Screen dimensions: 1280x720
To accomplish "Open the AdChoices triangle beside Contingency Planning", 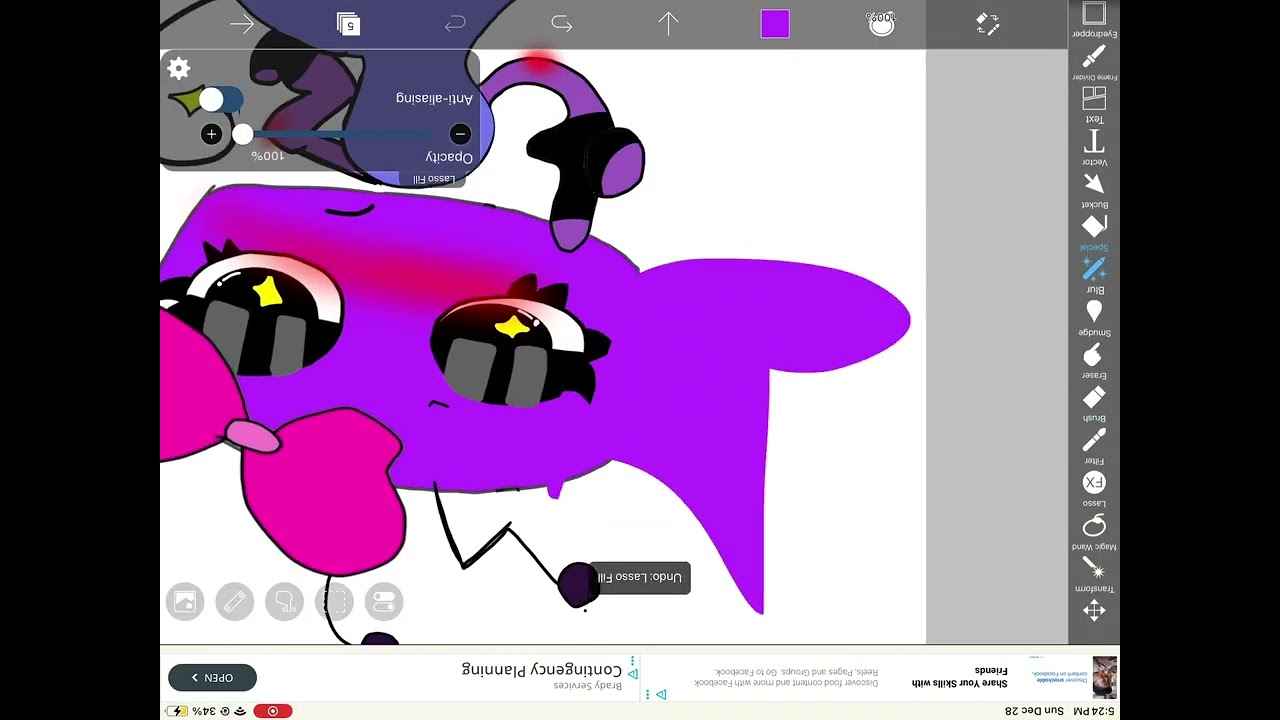I will (632, 673).
